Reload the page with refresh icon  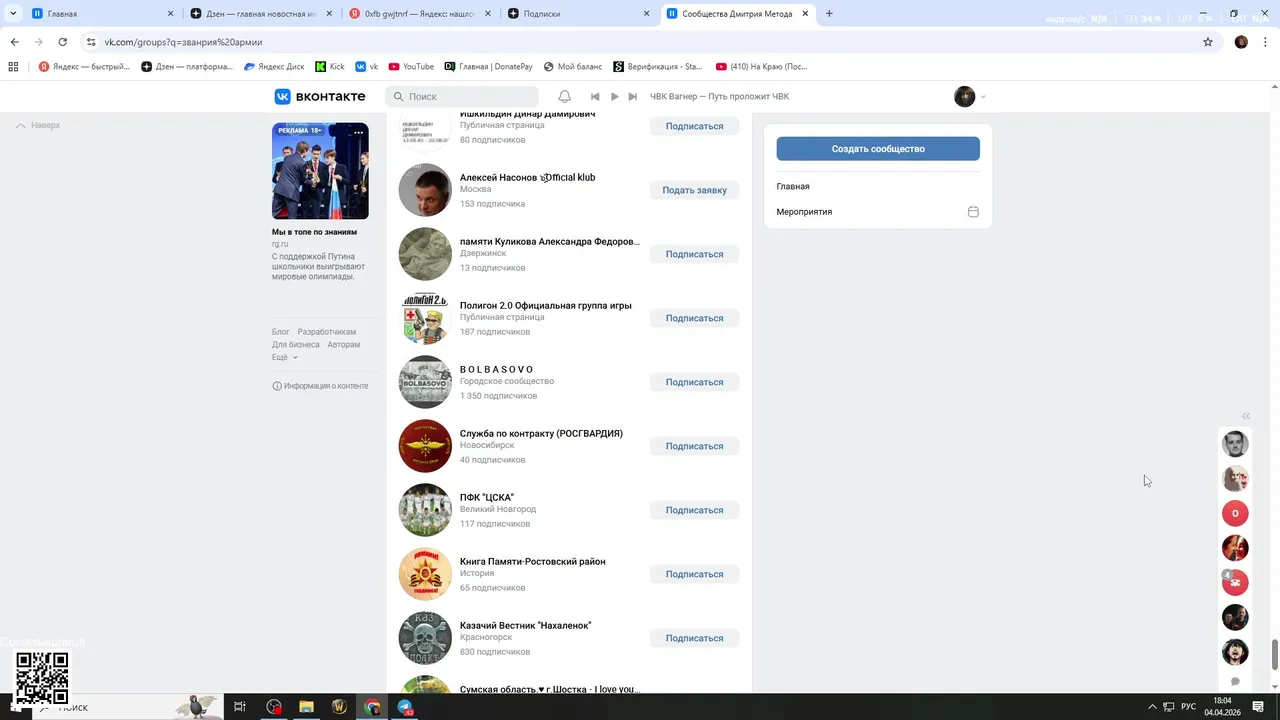62,42
